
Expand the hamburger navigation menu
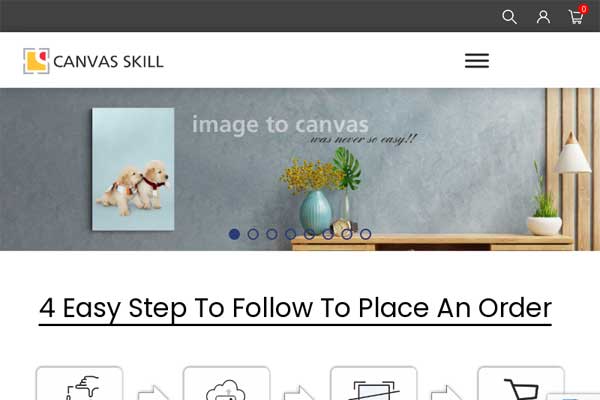[x=477, y=60]
